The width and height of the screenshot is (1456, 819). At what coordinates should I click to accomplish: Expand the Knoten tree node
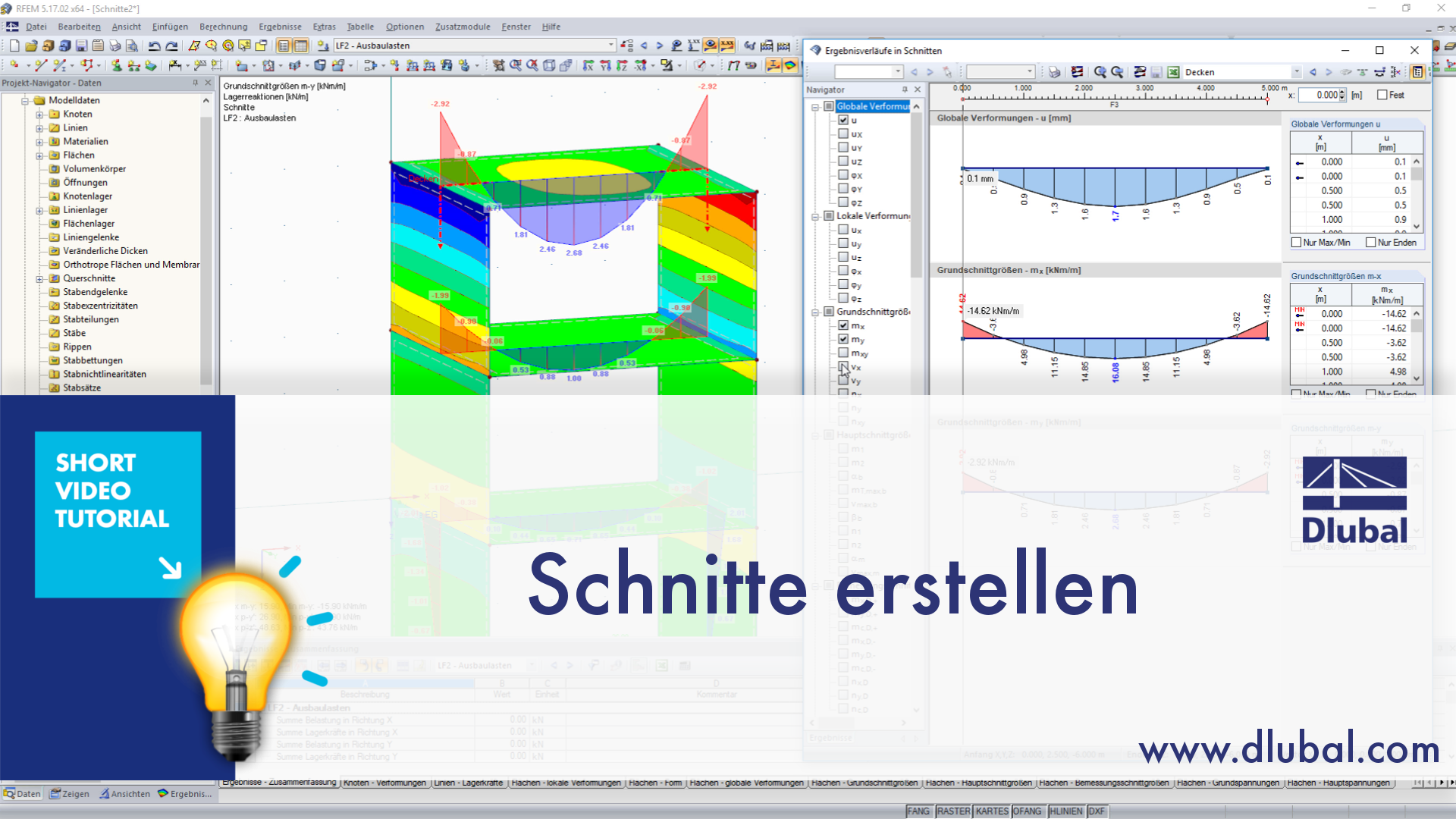tap(39, 115)
